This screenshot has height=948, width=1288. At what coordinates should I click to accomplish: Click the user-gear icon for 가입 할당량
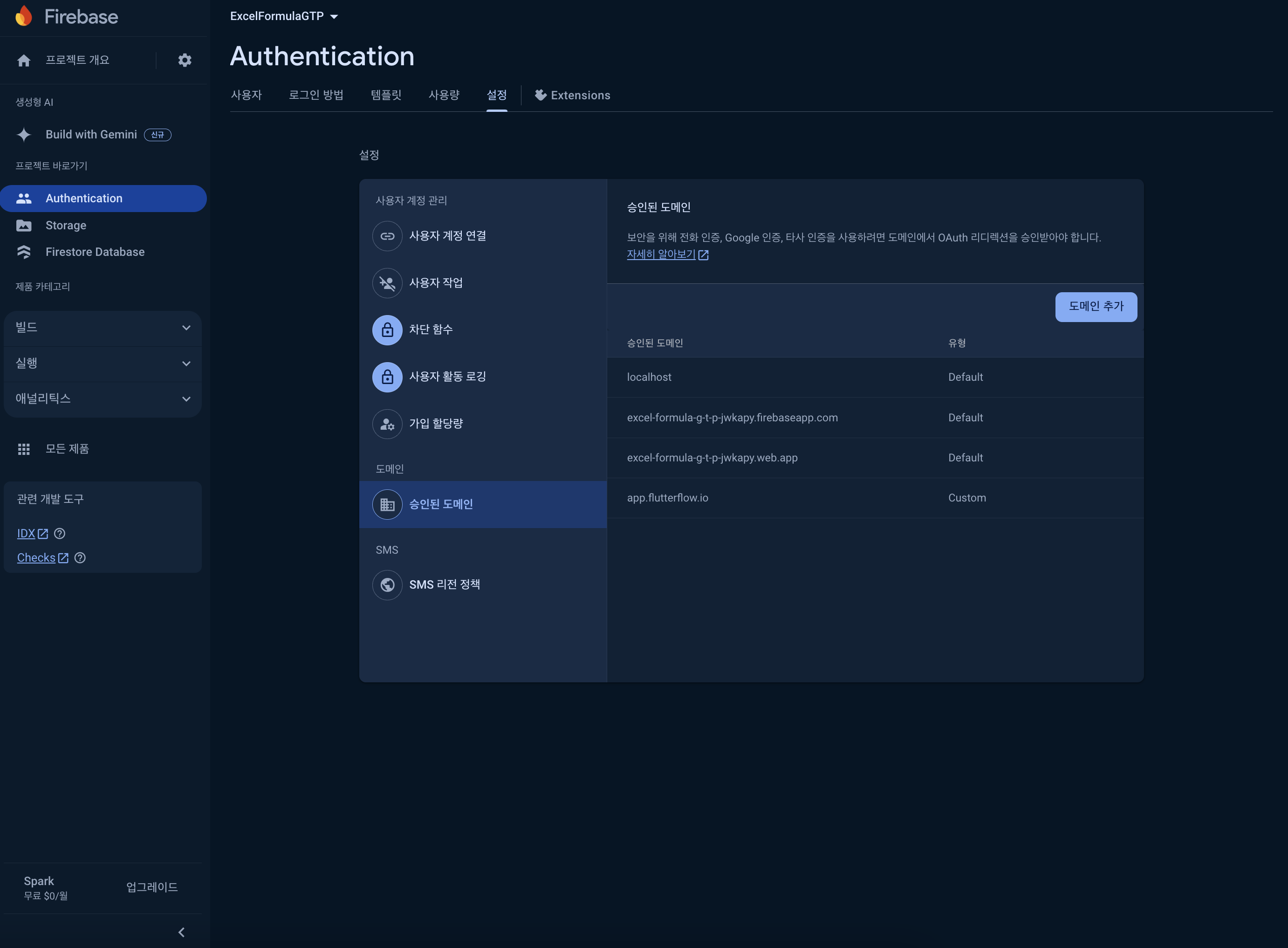pyautogui.click(x=387, y=424)
